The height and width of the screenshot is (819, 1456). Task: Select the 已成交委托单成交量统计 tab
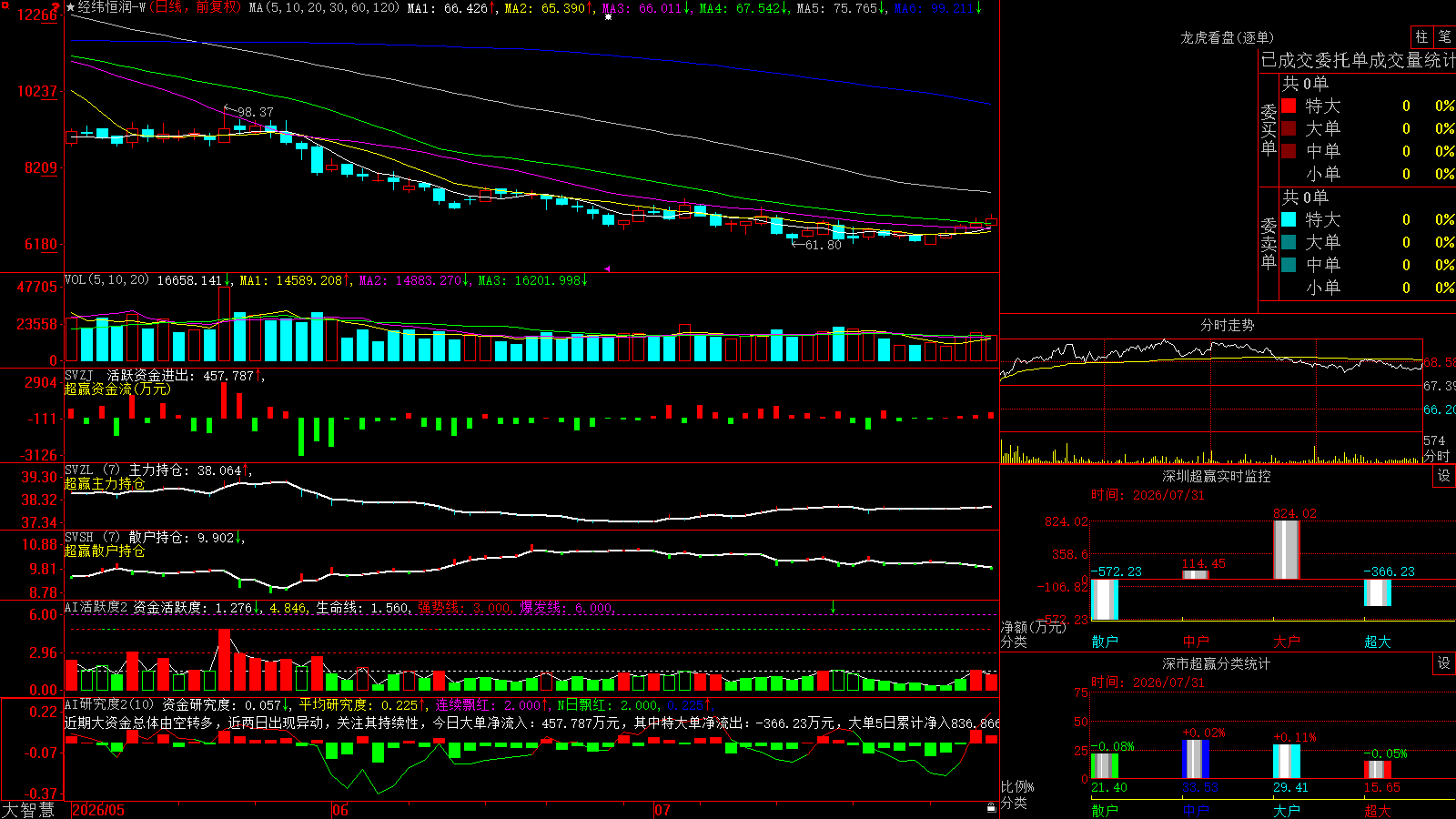pos(1358,60)
